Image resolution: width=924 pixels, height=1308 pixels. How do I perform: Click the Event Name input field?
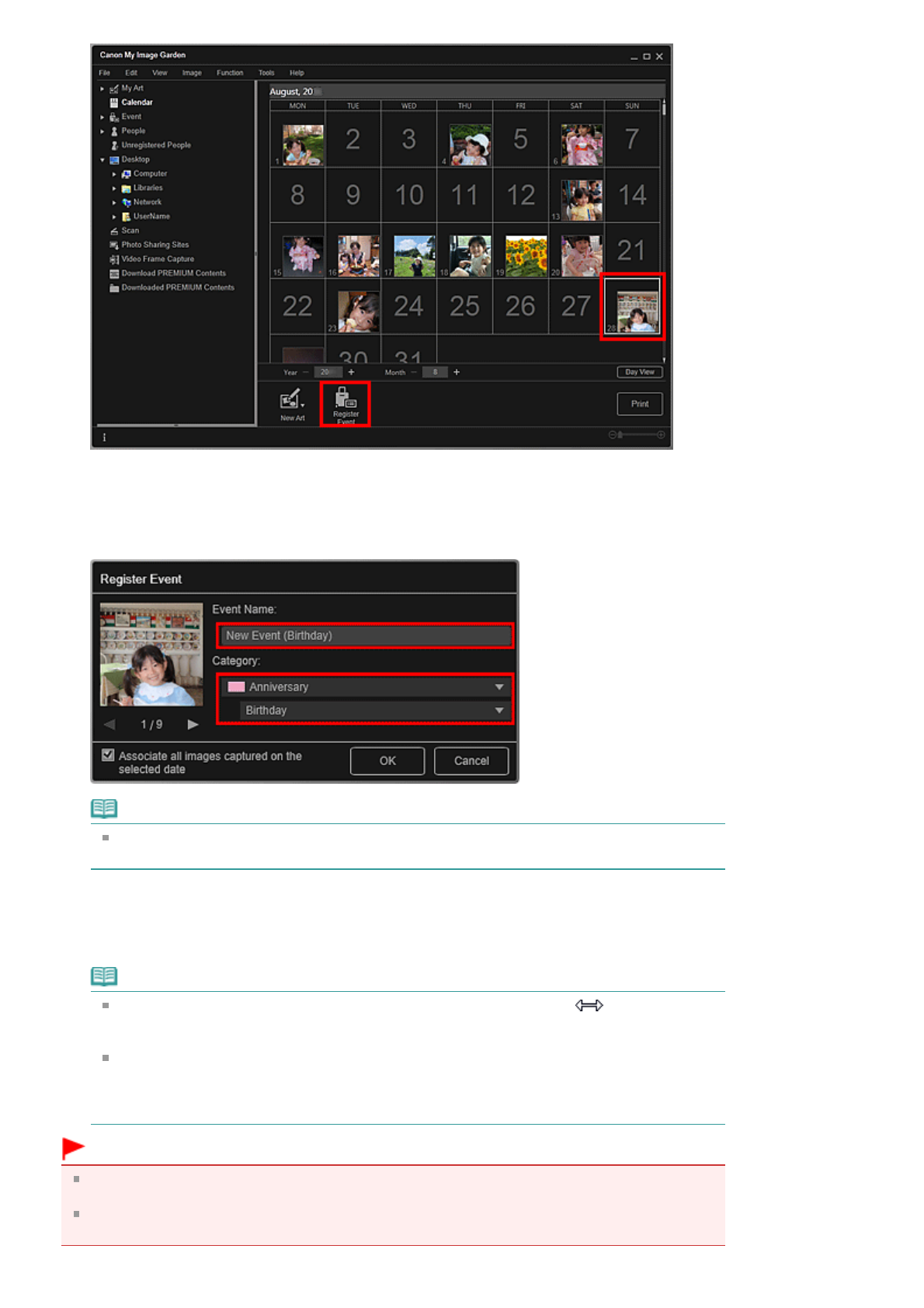pyautogui.click(x=365, y=636)
